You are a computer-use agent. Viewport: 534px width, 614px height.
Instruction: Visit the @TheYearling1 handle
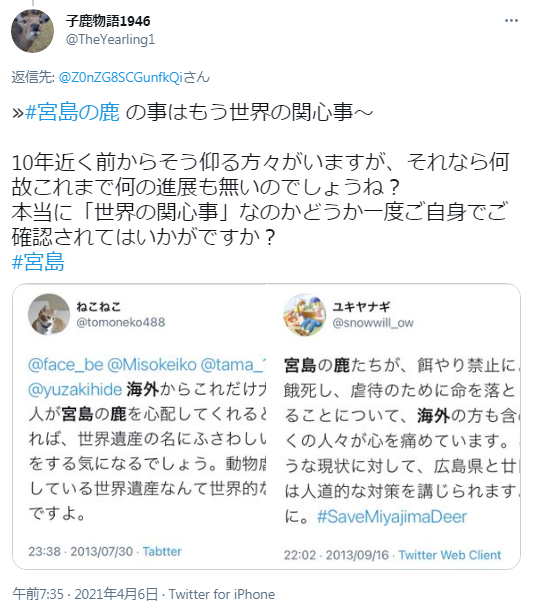click(x=110, y=40)
